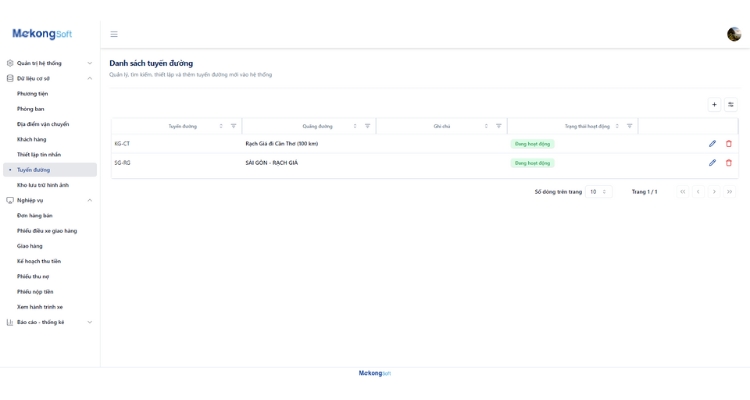Filter the Trạng thái hoạt động column
The height and width of the screenshot is (400, 750).
pyautogui.click(x=629, y=126)
